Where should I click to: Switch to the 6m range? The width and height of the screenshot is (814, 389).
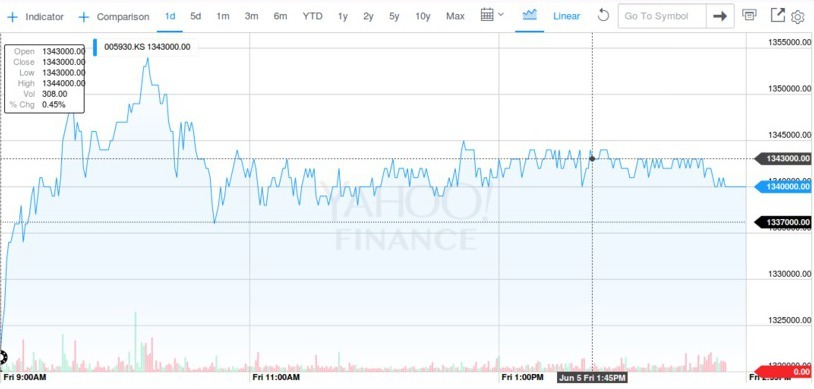click(x=280, y=16)
